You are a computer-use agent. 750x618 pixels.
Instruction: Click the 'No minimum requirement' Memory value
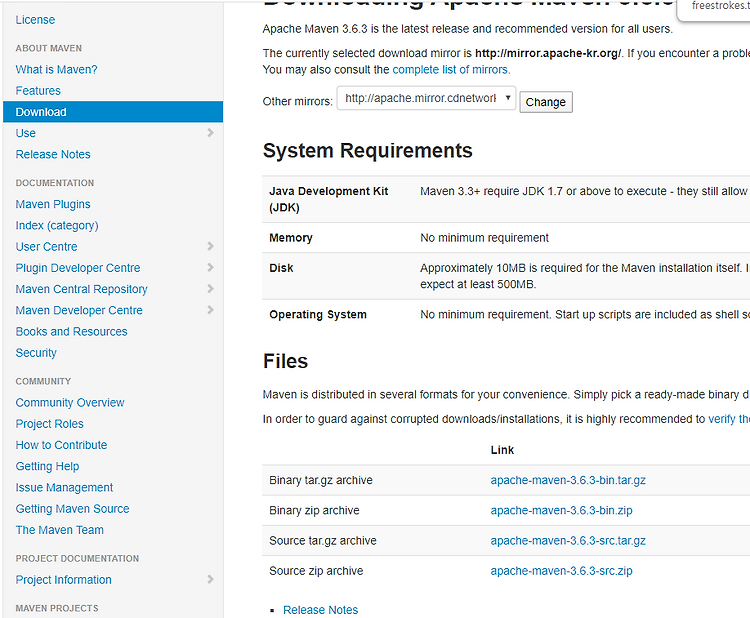pos(484,238)
